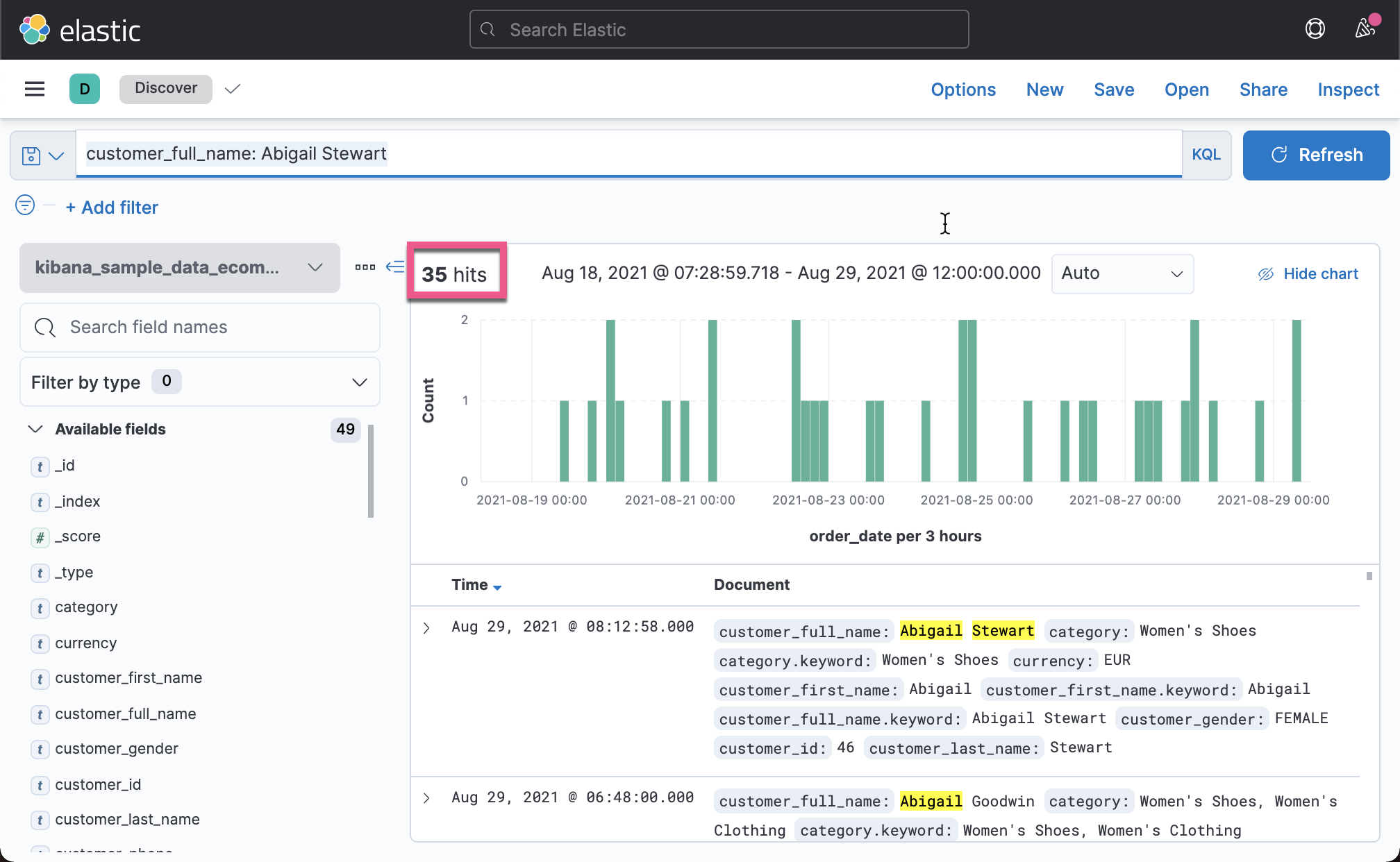Open the Auto interval dropdown
The width and height of the screenshot is (1400, 862).
pos(1122,273)
